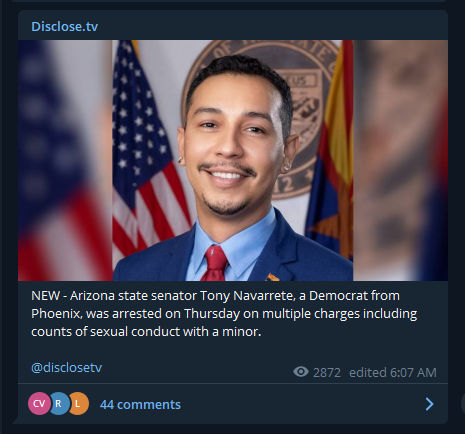Click the 2872 view count

[x=327, y=372]
